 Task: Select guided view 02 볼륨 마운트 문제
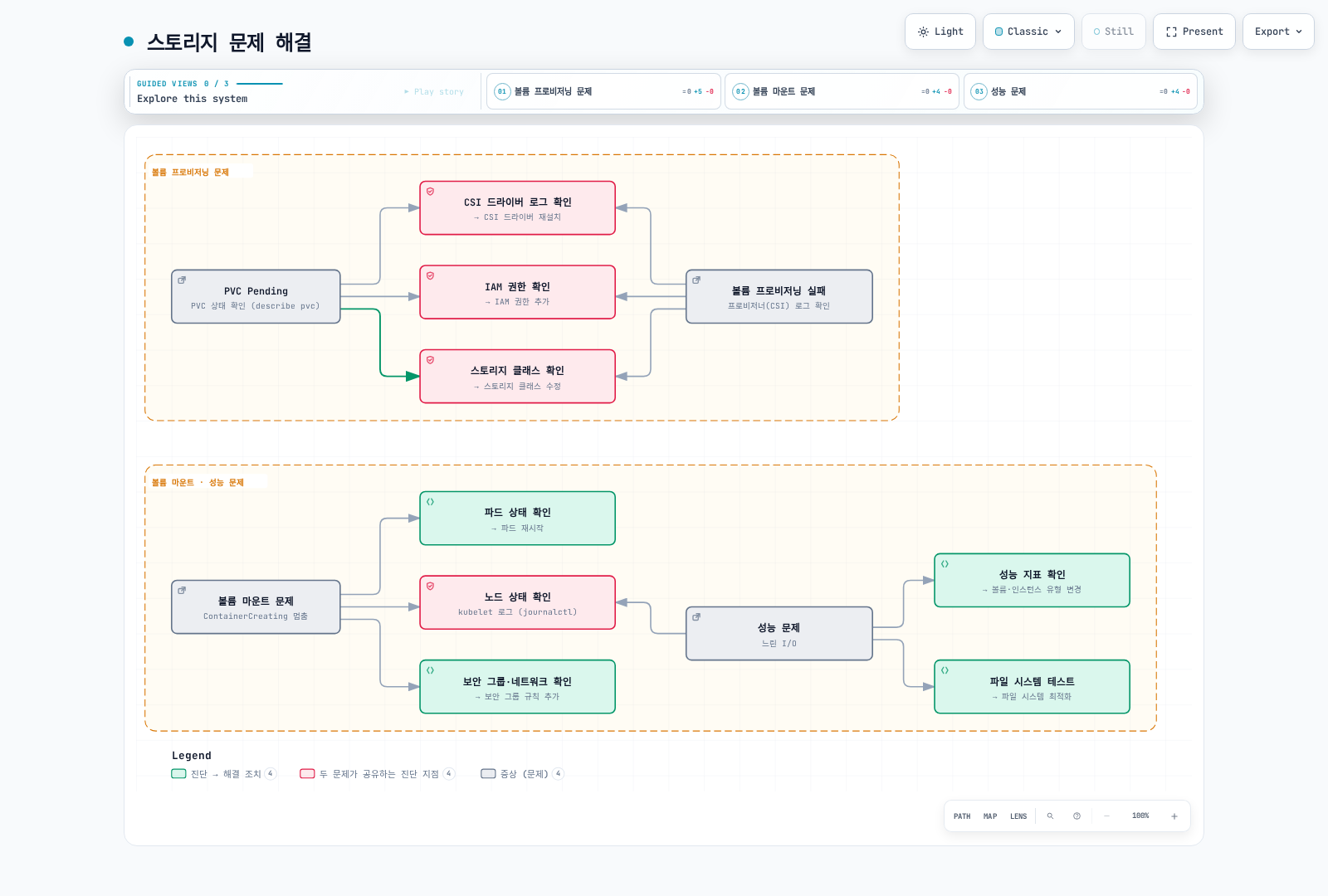coord(842,91)
